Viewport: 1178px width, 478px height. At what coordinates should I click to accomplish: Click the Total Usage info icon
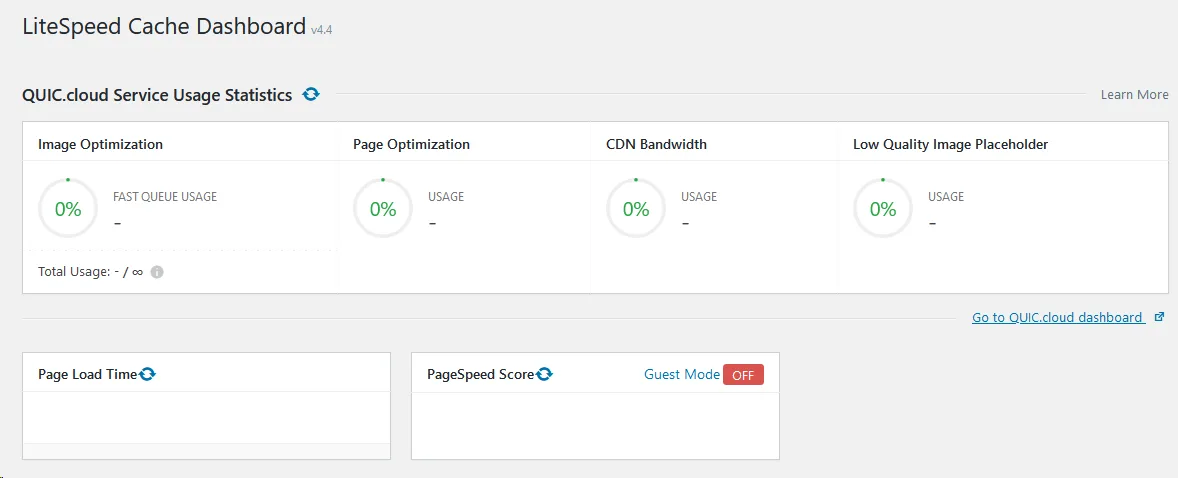157,272
